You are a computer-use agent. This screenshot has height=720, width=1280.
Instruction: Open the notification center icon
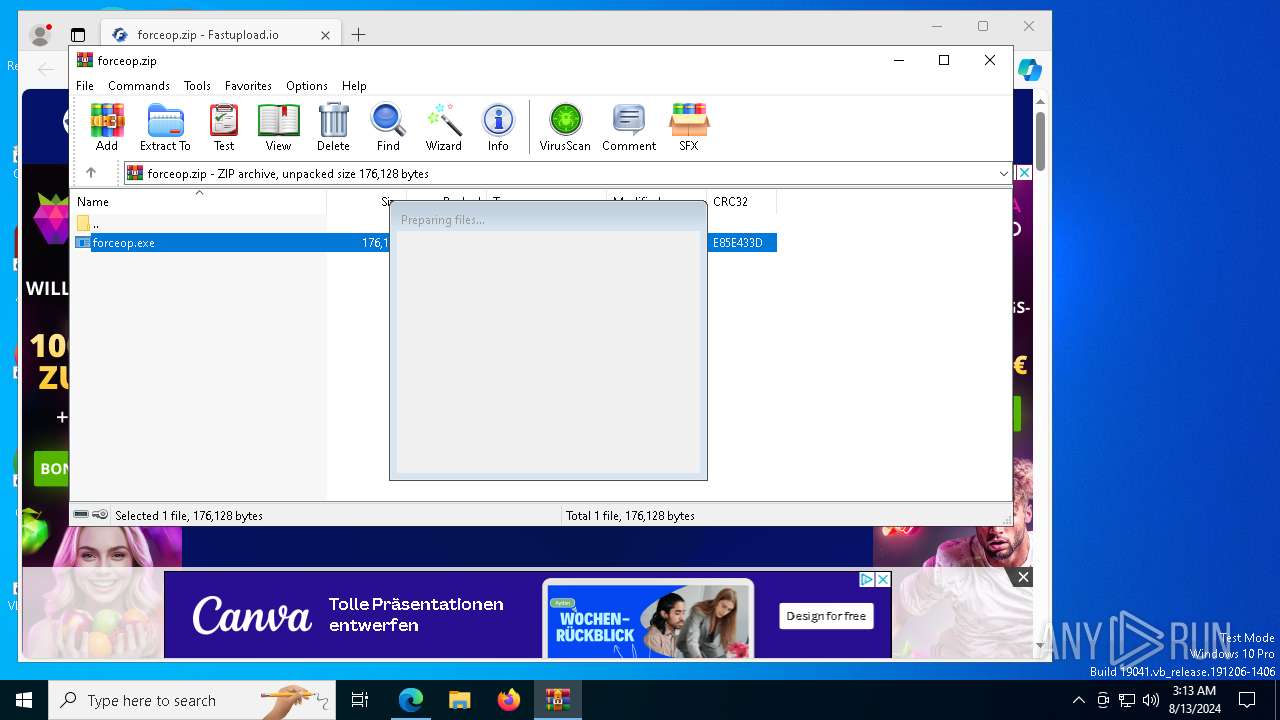[1247, 700]
